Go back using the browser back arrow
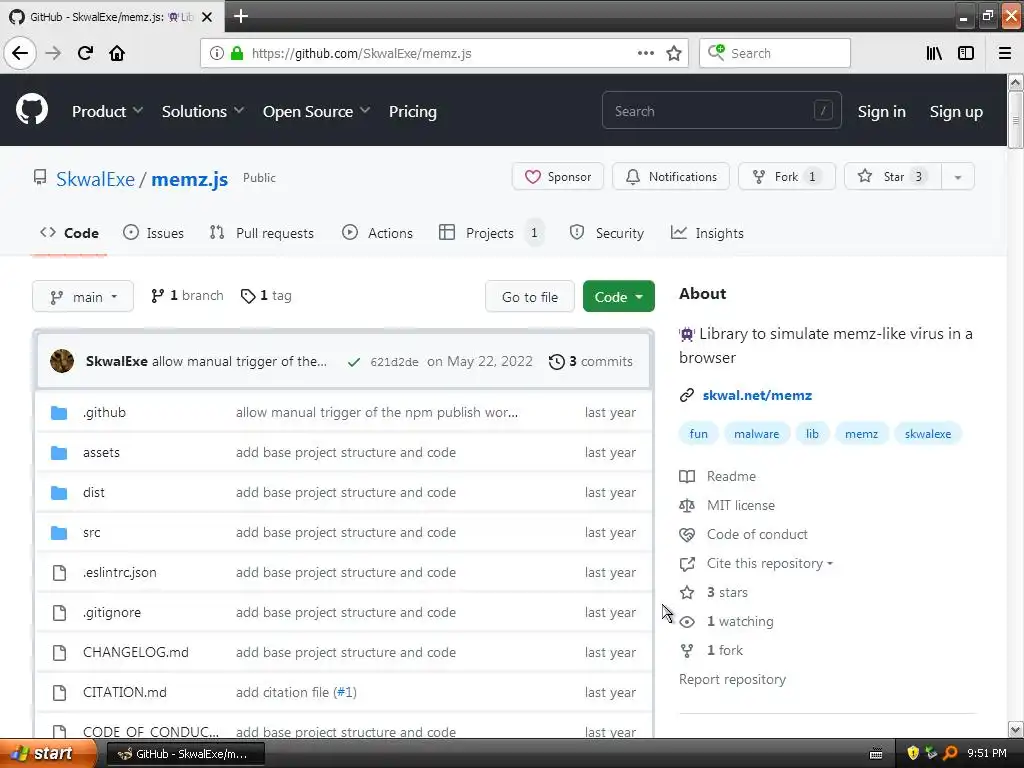This screenshot has width=1024, height=768. 20,53
